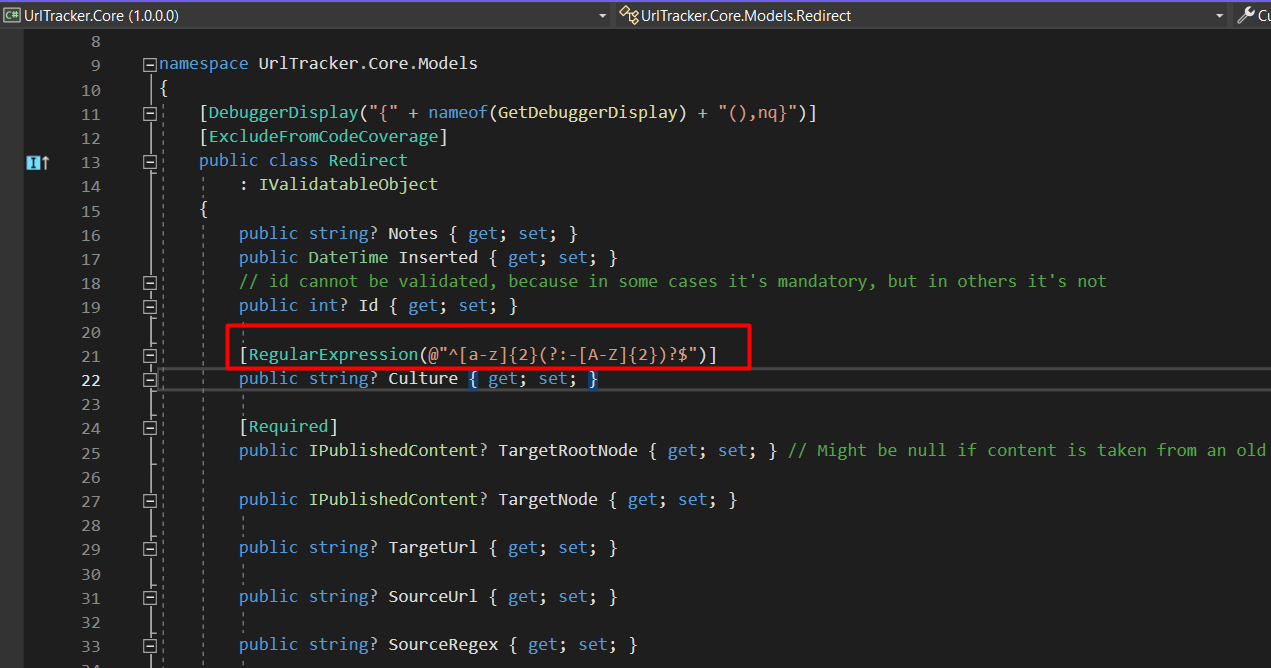Click the inheritance indicator glyph at line 13

[x=37, y=161]
